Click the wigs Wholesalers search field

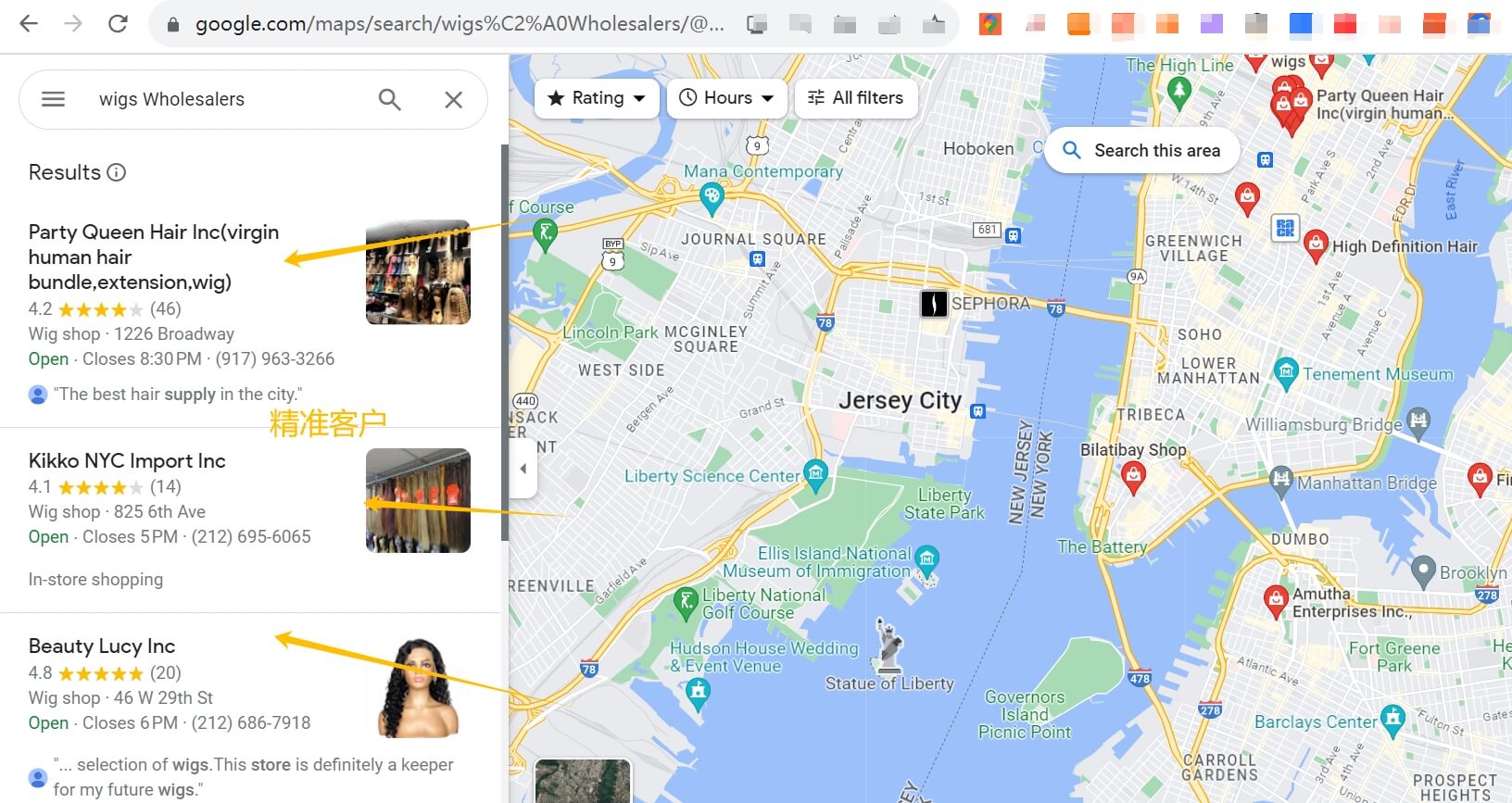point(227,99)
